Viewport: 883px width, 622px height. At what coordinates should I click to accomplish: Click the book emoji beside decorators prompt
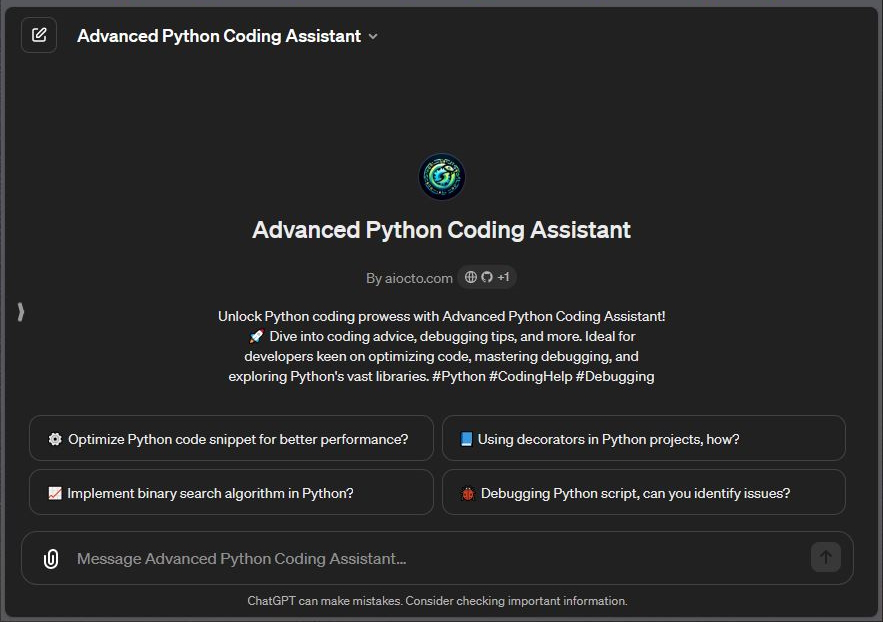pyautogui.click(x=466, y=437)
